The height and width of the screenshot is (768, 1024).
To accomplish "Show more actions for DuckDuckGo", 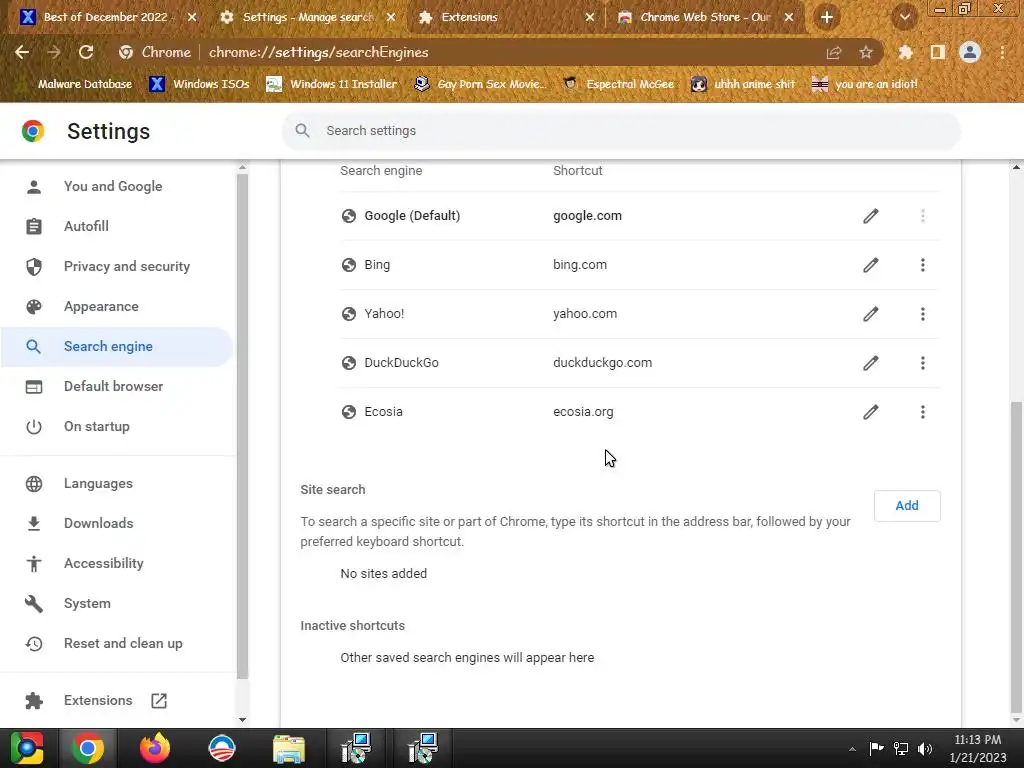I will pos(922,363).
